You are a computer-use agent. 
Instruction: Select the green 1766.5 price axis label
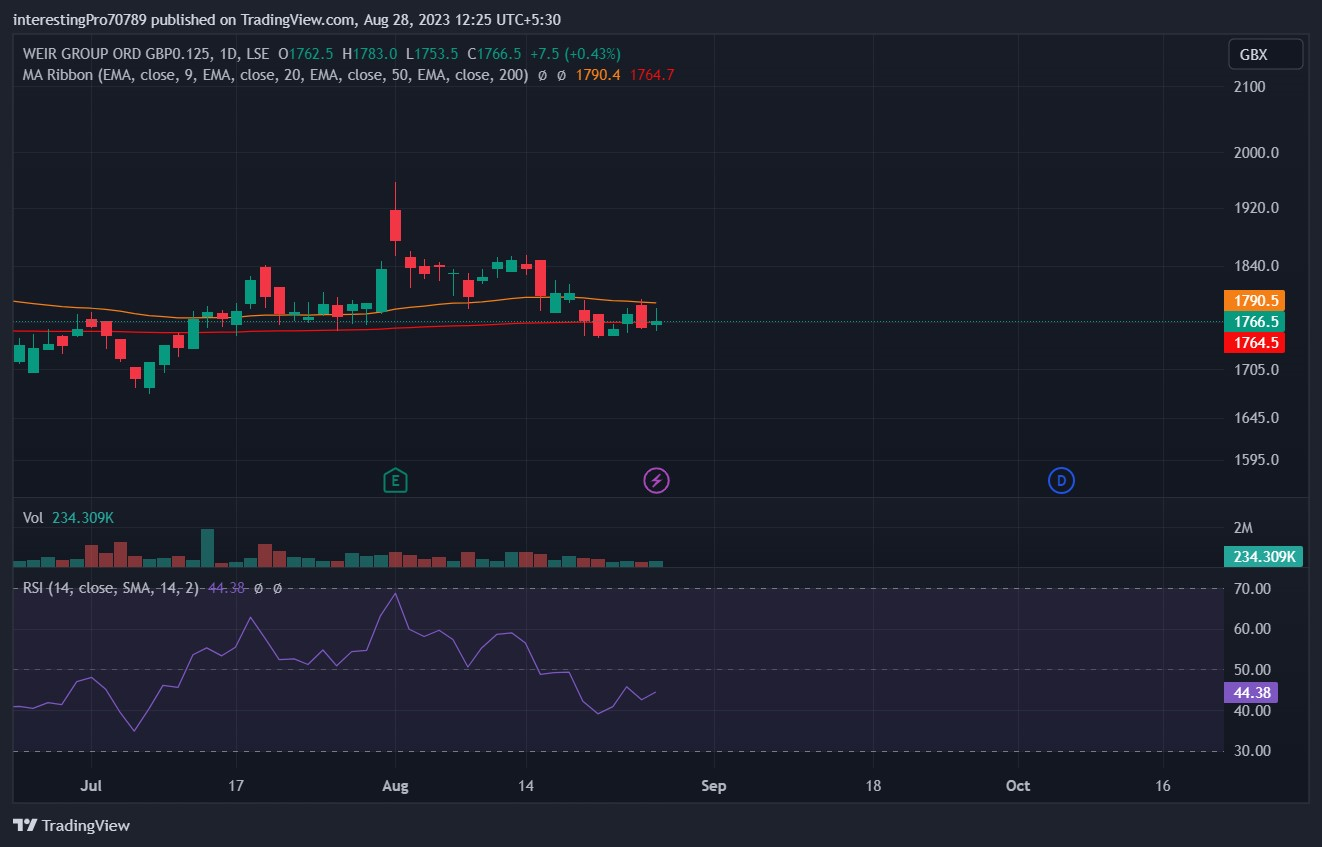click(x=1254, y=321)
